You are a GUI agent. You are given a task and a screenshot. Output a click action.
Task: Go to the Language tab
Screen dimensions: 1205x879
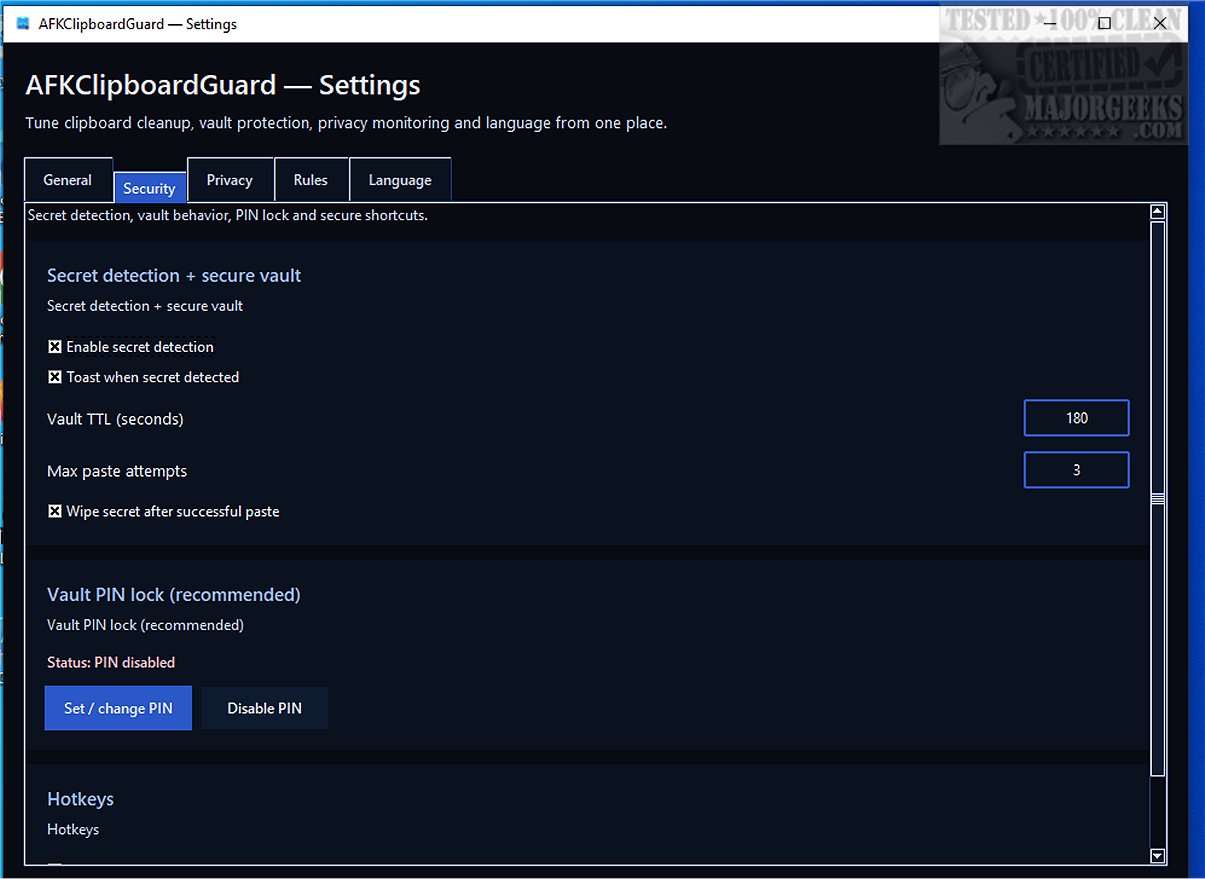[x=400, y=180]
